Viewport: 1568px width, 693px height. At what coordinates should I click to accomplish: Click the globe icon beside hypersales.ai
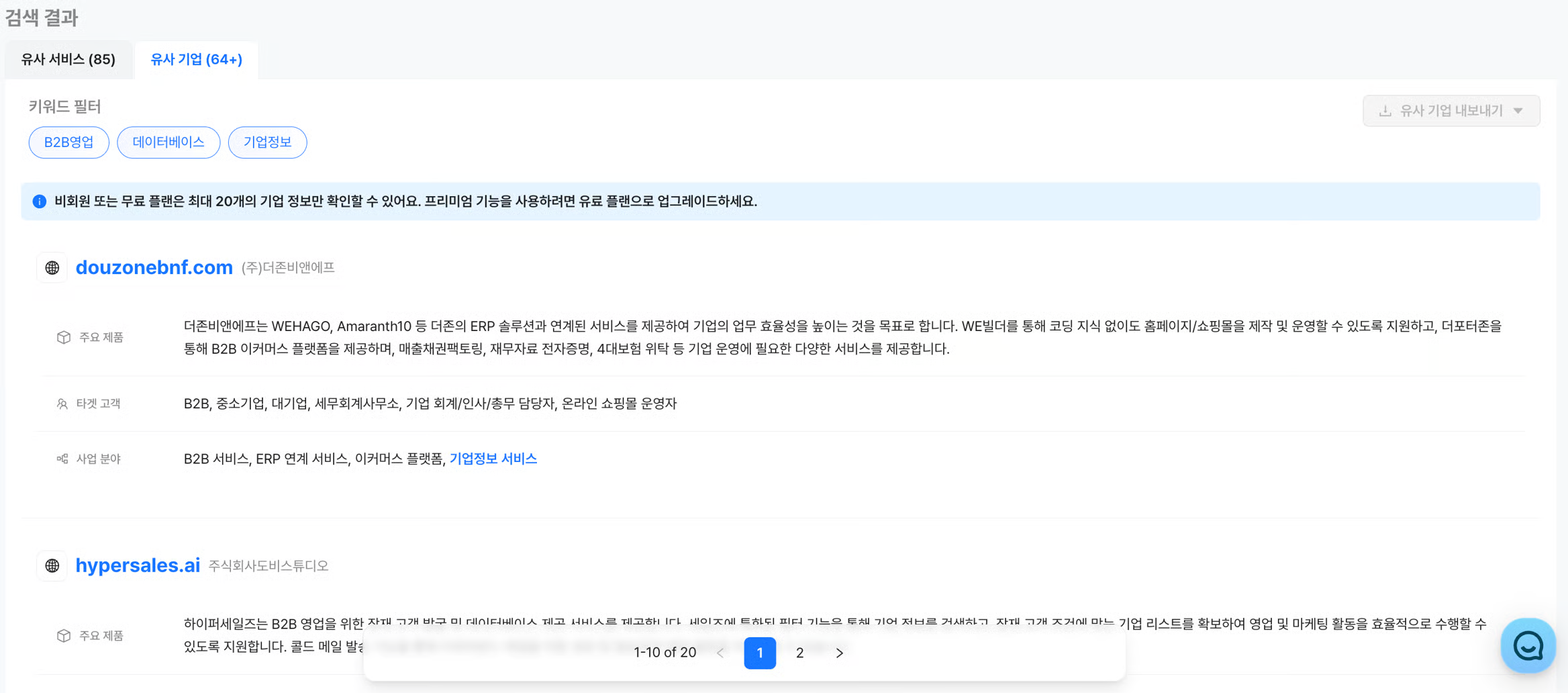(x=52, y=566)
